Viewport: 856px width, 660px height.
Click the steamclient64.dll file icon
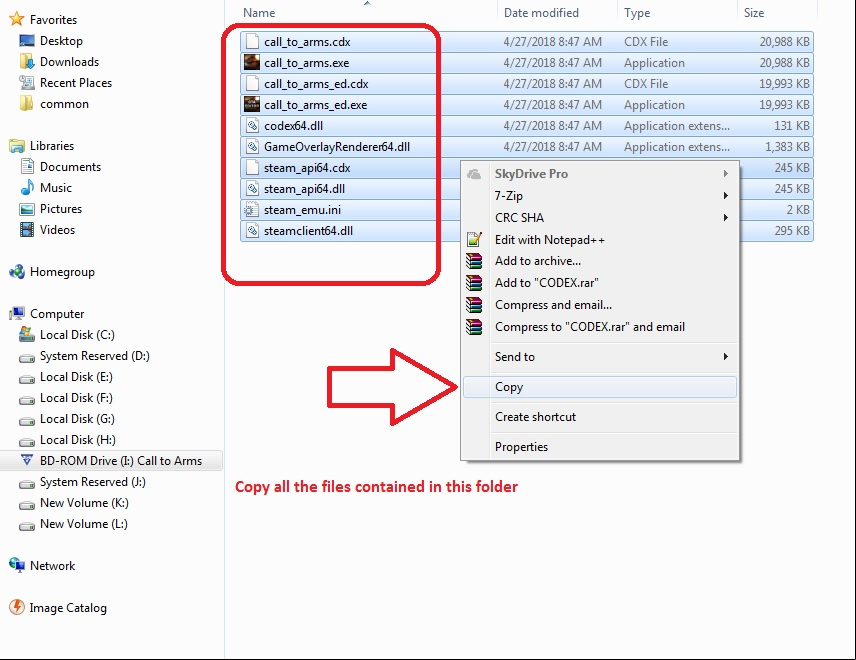point(252,230)
